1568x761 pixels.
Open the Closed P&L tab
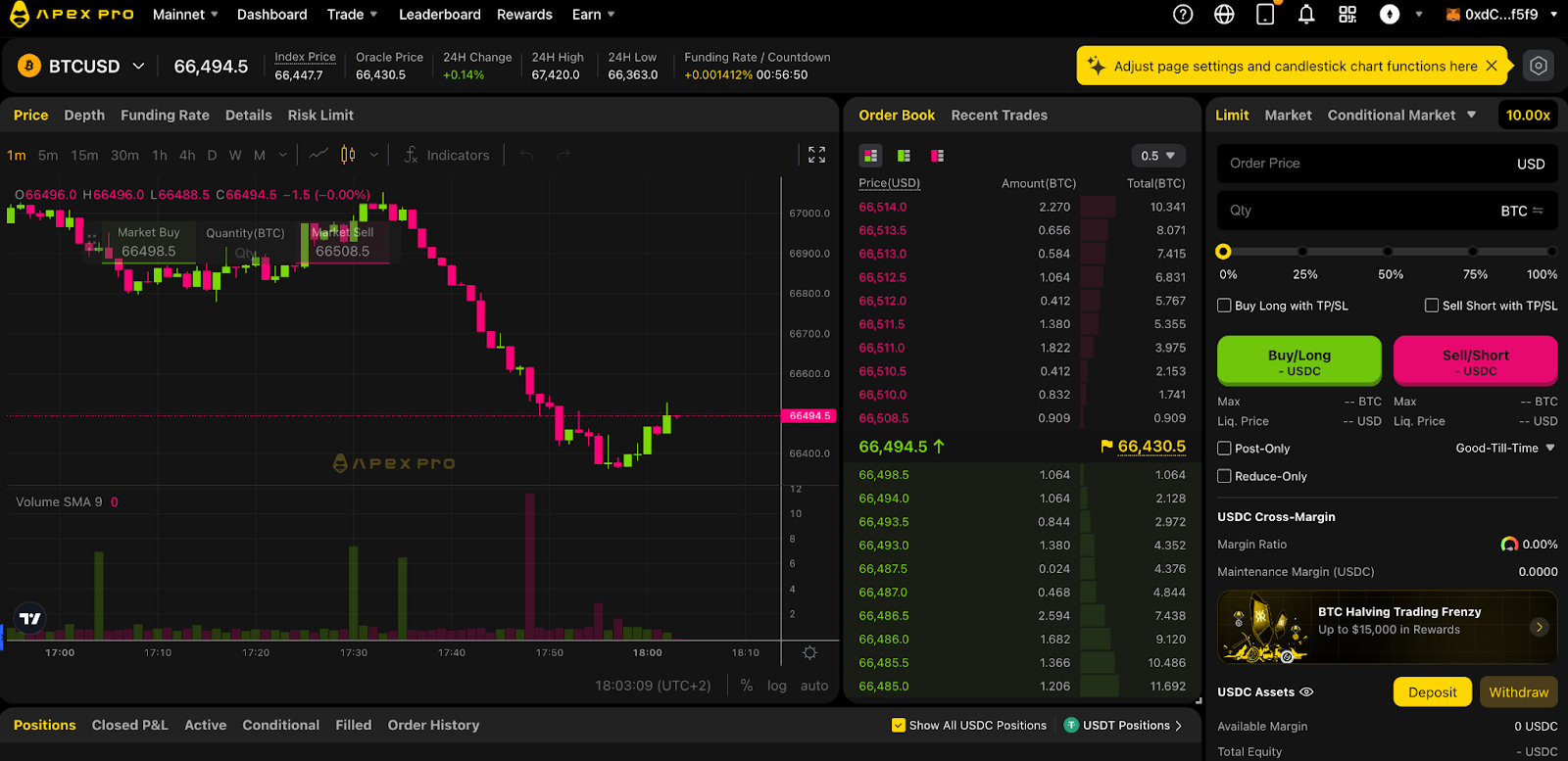click(x=129, y=726)
